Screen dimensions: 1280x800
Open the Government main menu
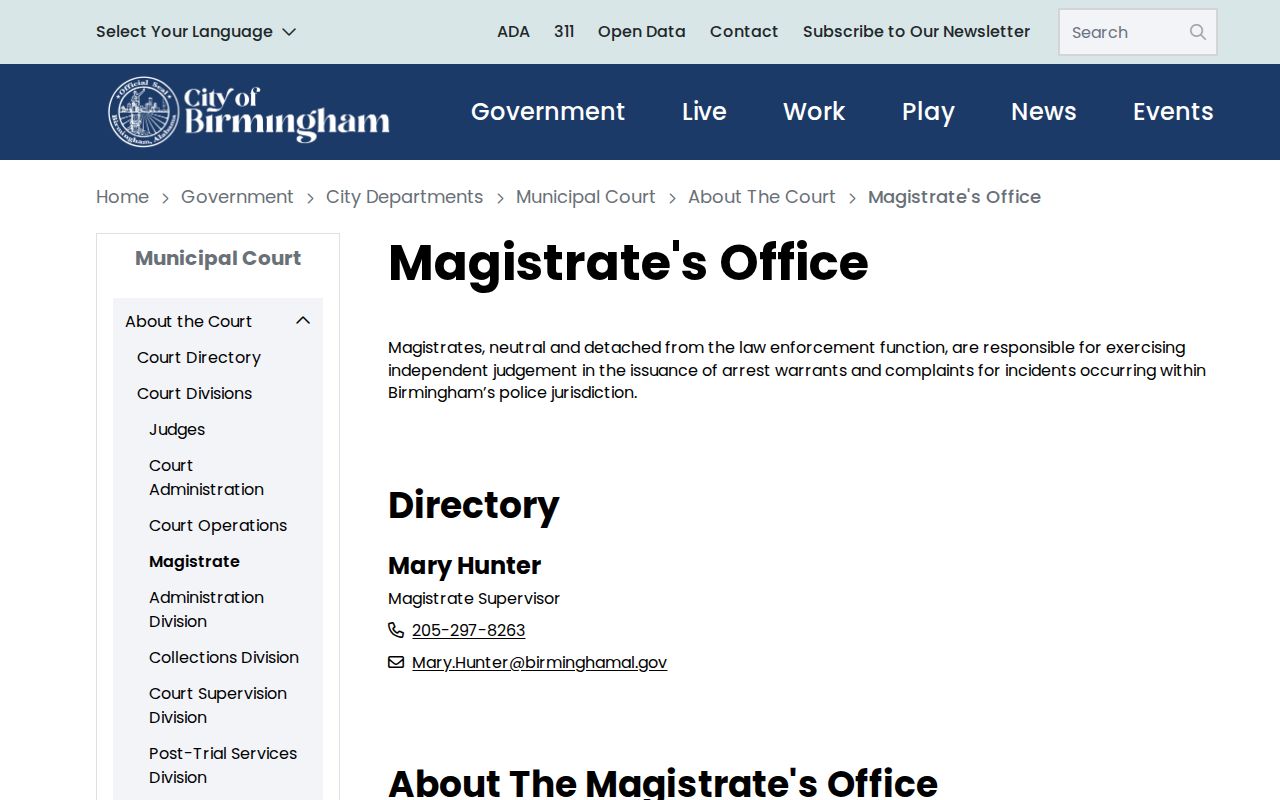click(548, 111)
